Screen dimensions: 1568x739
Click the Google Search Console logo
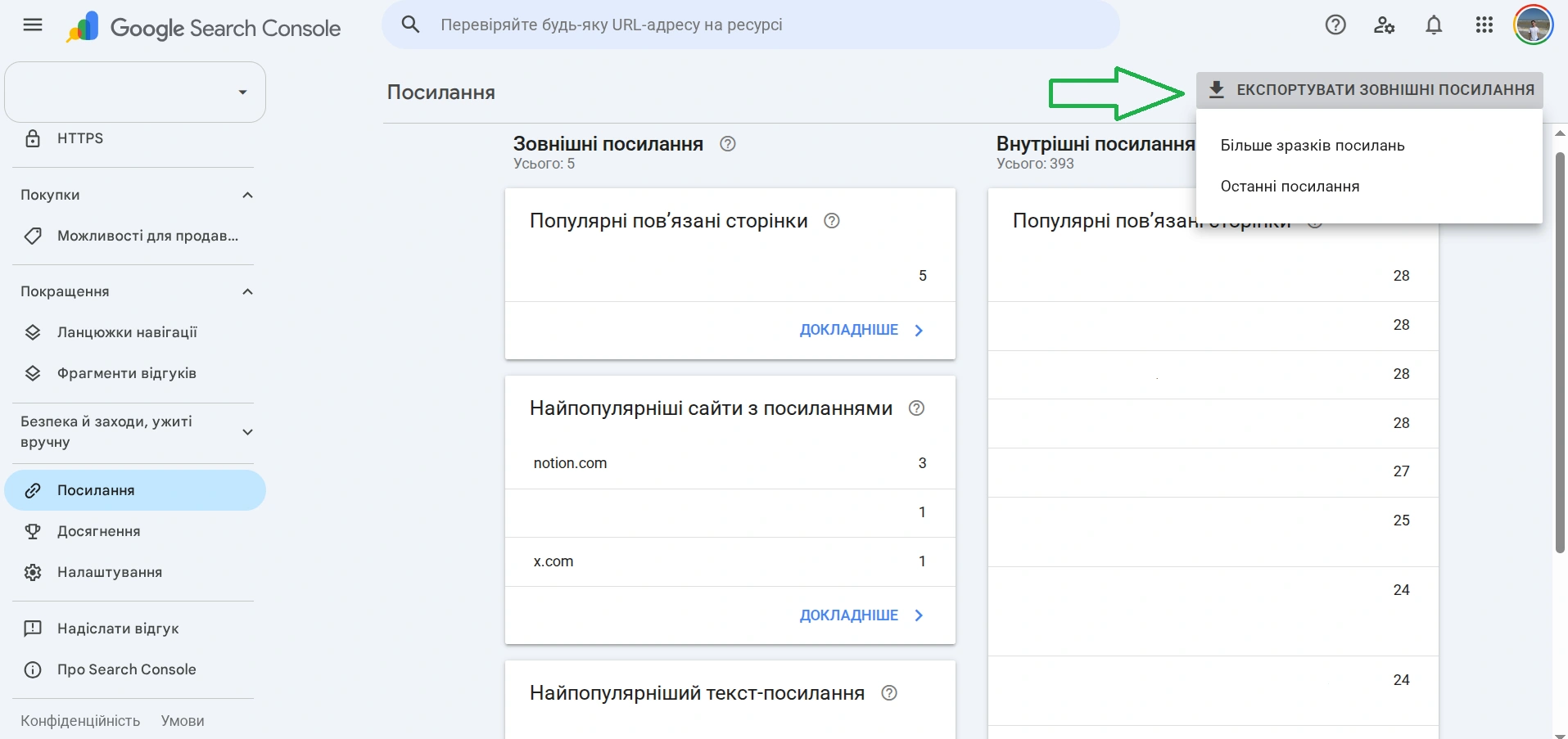coord(203,27)
